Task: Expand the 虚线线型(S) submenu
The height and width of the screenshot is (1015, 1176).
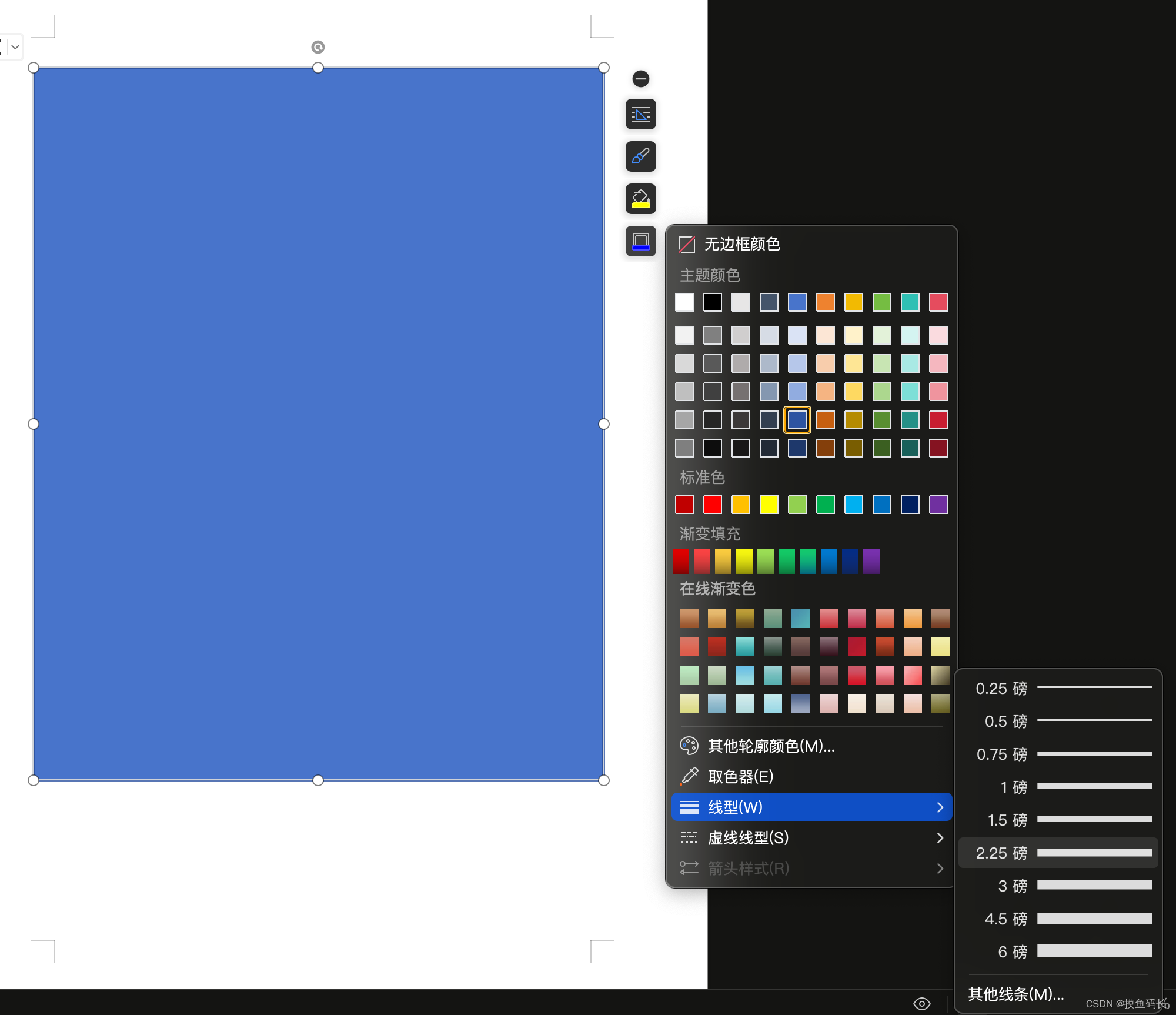Action: pyautogui.click(x=811, y=837)
